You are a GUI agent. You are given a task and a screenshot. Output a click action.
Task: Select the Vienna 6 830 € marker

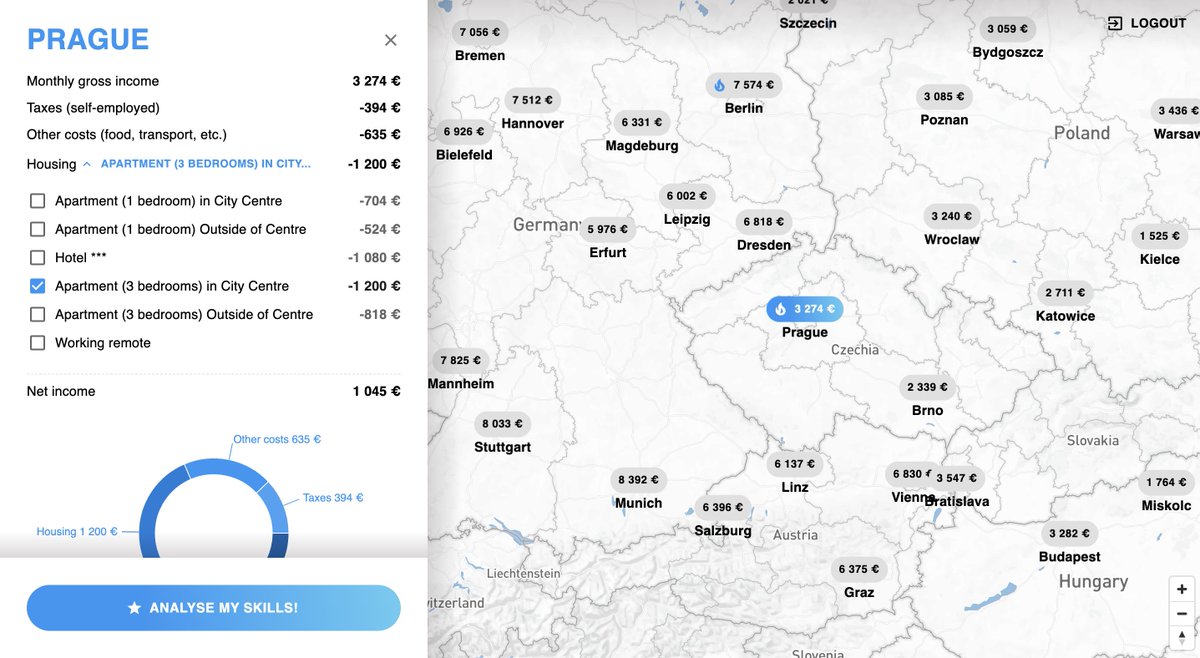tap(908, 475)
